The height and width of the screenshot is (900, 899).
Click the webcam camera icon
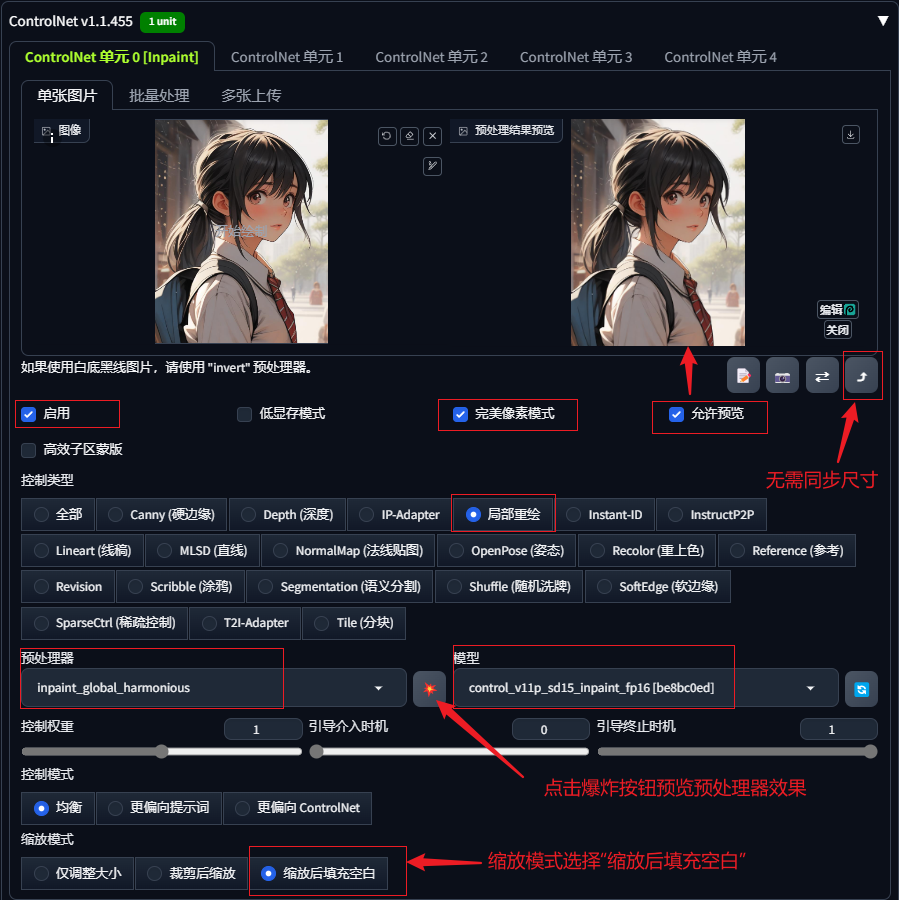pyautogui.click(x=782, y=376)
